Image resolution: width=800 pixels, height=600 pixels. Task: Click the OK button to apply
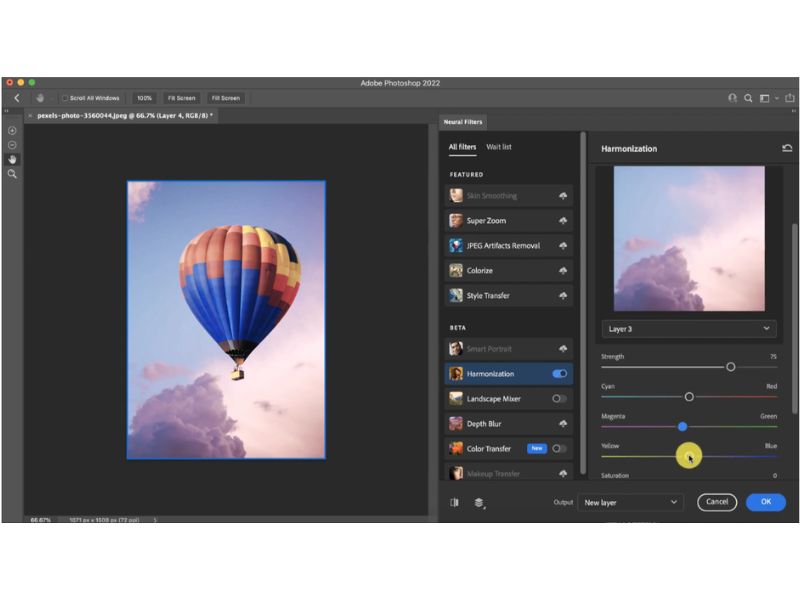point(765,502)
